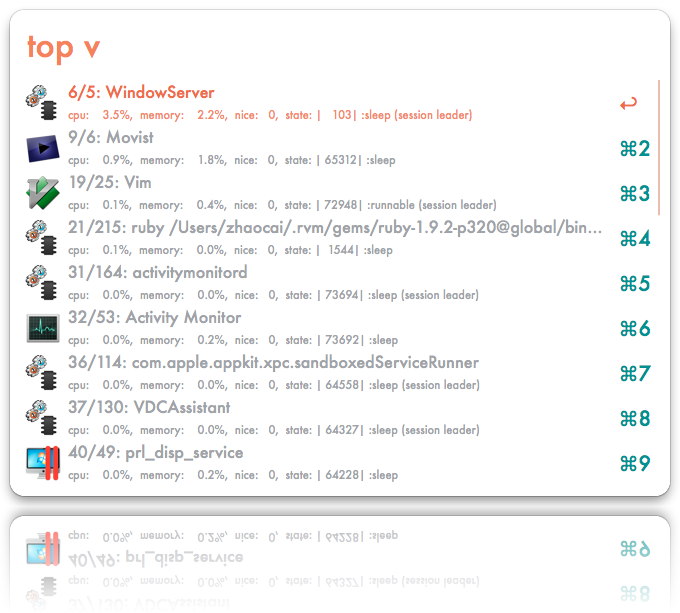Click the Vim app icon
The image size is (680, 613).
[42, 193]
